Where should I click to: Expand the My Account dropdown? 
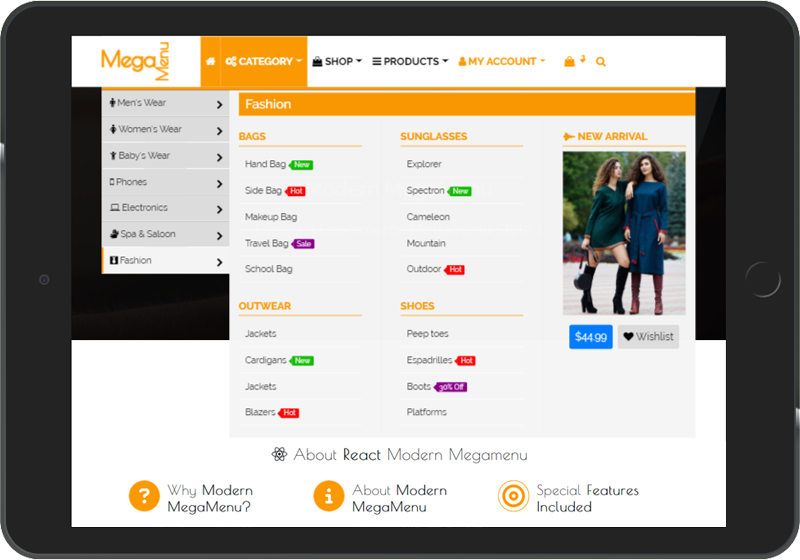coord(502,62)
